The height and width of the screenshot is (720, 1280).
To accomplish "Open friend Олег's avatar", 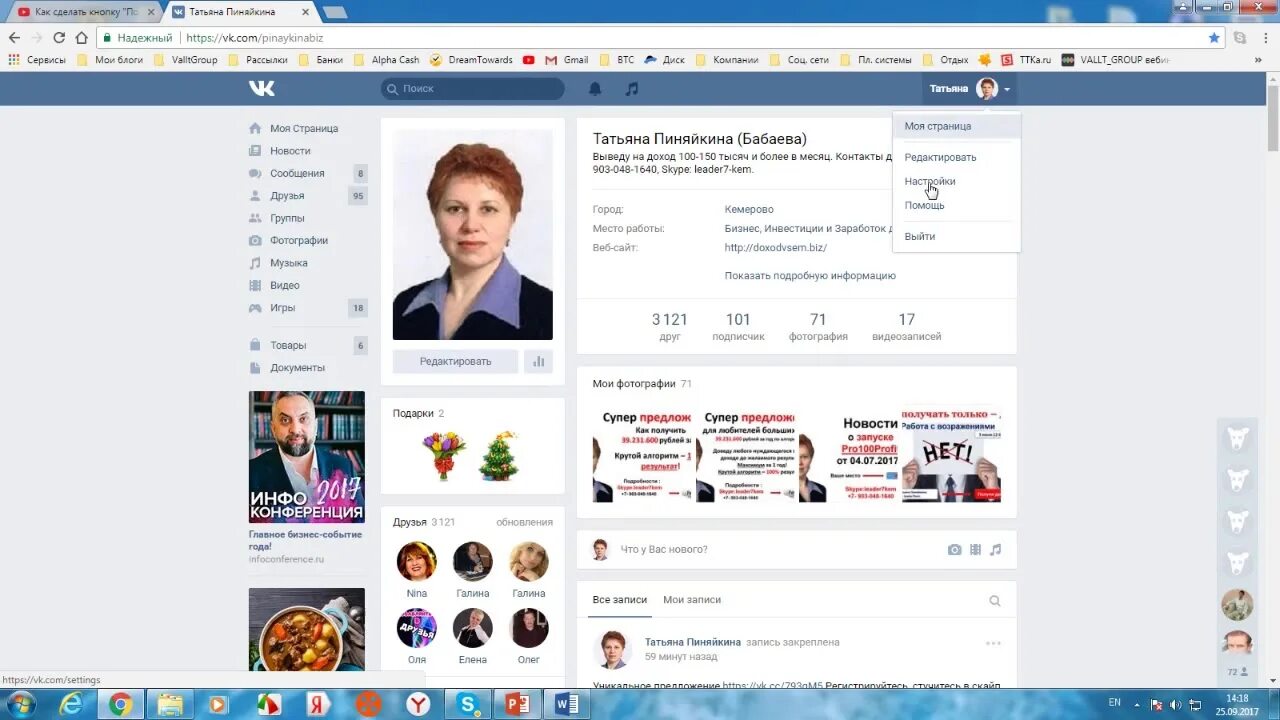I will tap(529, 629).
